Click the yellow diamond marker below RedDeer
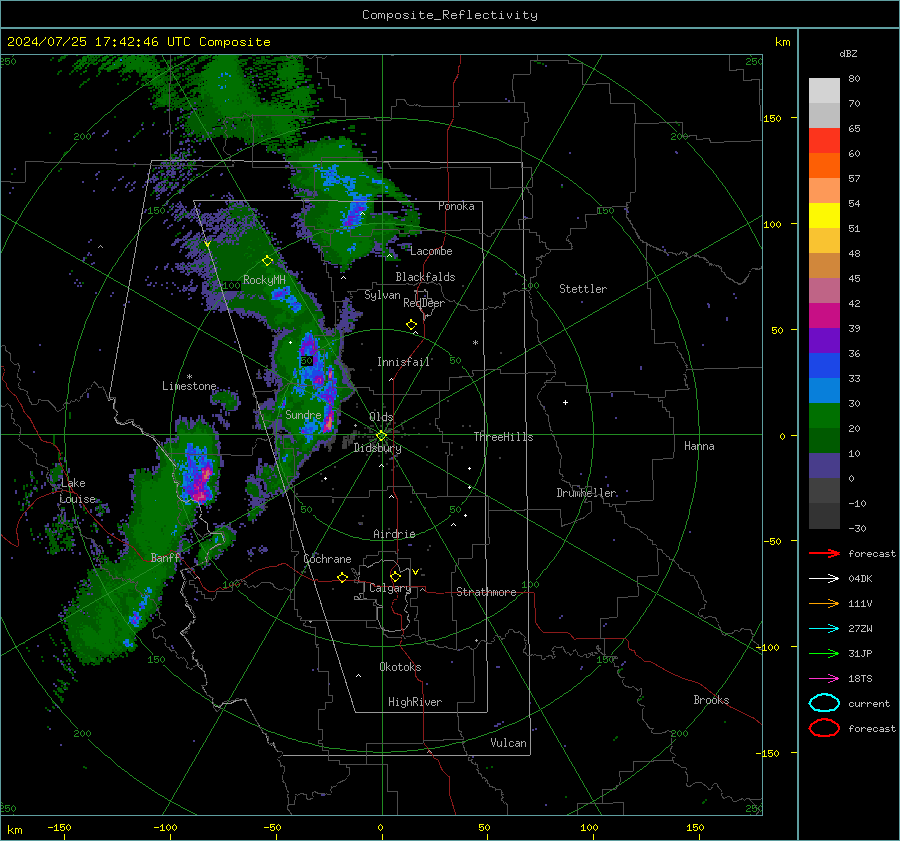 coord(412,325)
